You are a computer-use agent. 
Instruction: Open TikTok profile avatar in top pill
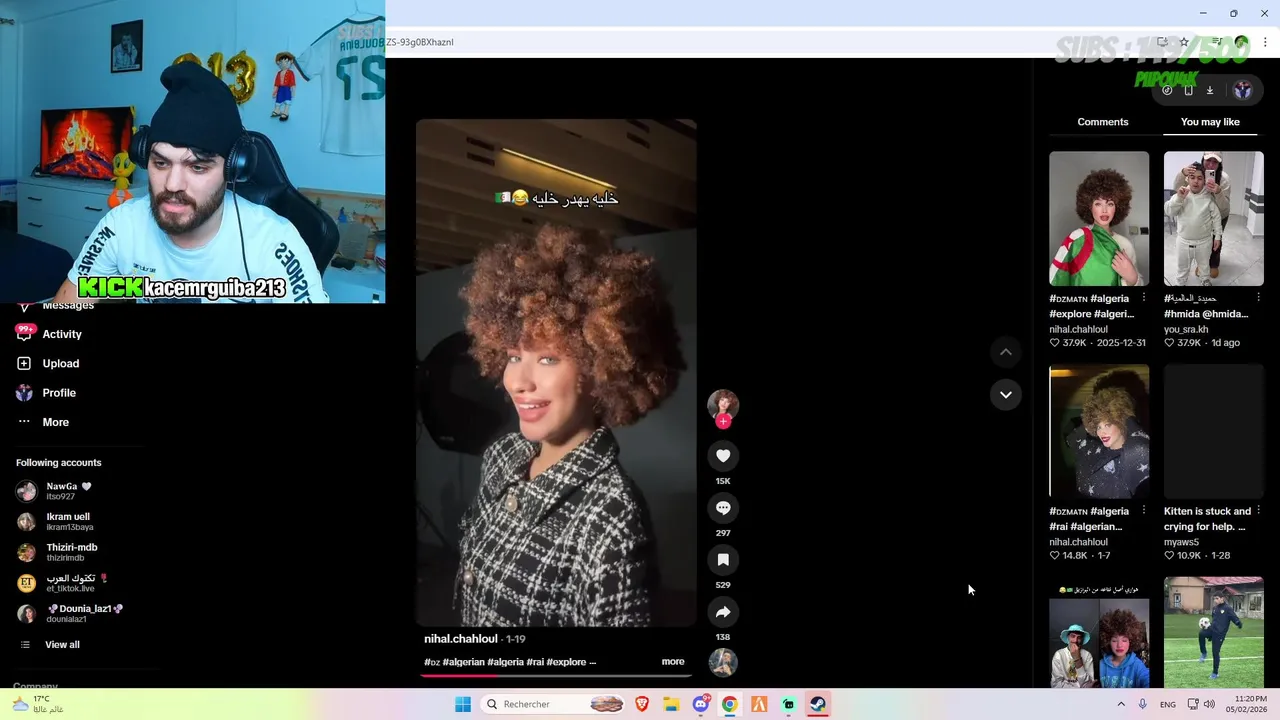tap(1243, 90)
